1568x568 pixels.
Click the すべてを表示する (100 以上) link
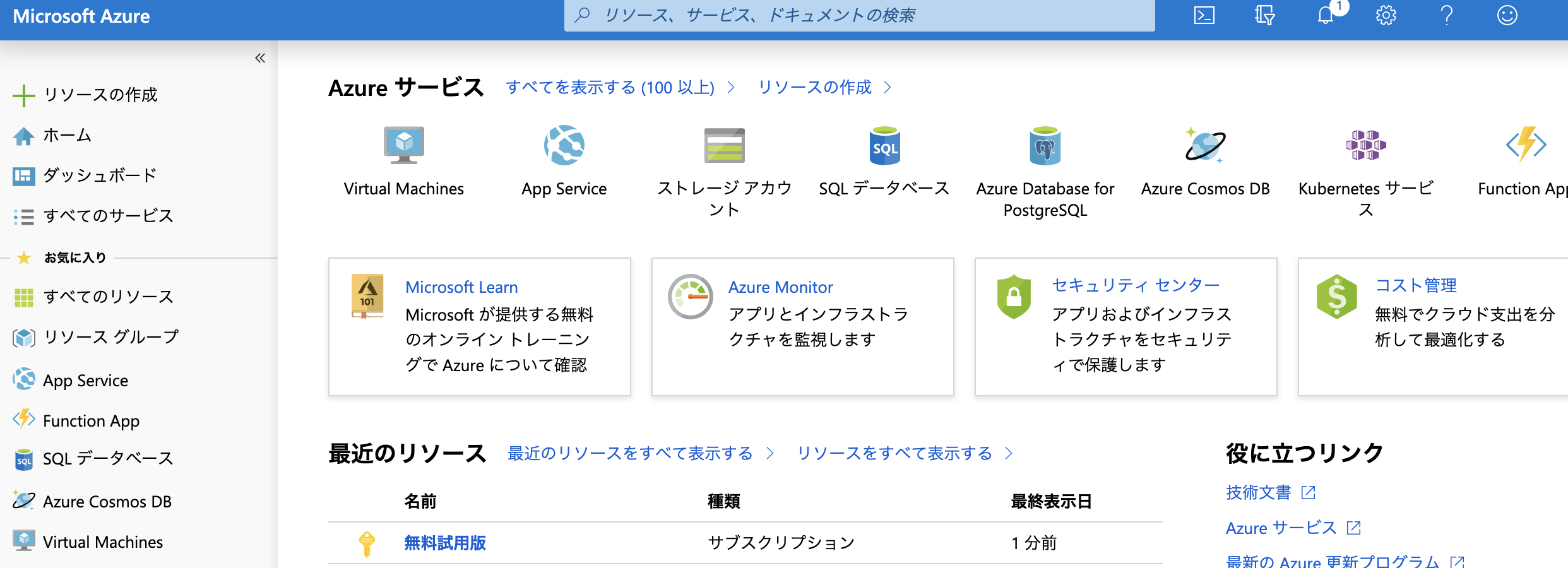pos(610,87)
